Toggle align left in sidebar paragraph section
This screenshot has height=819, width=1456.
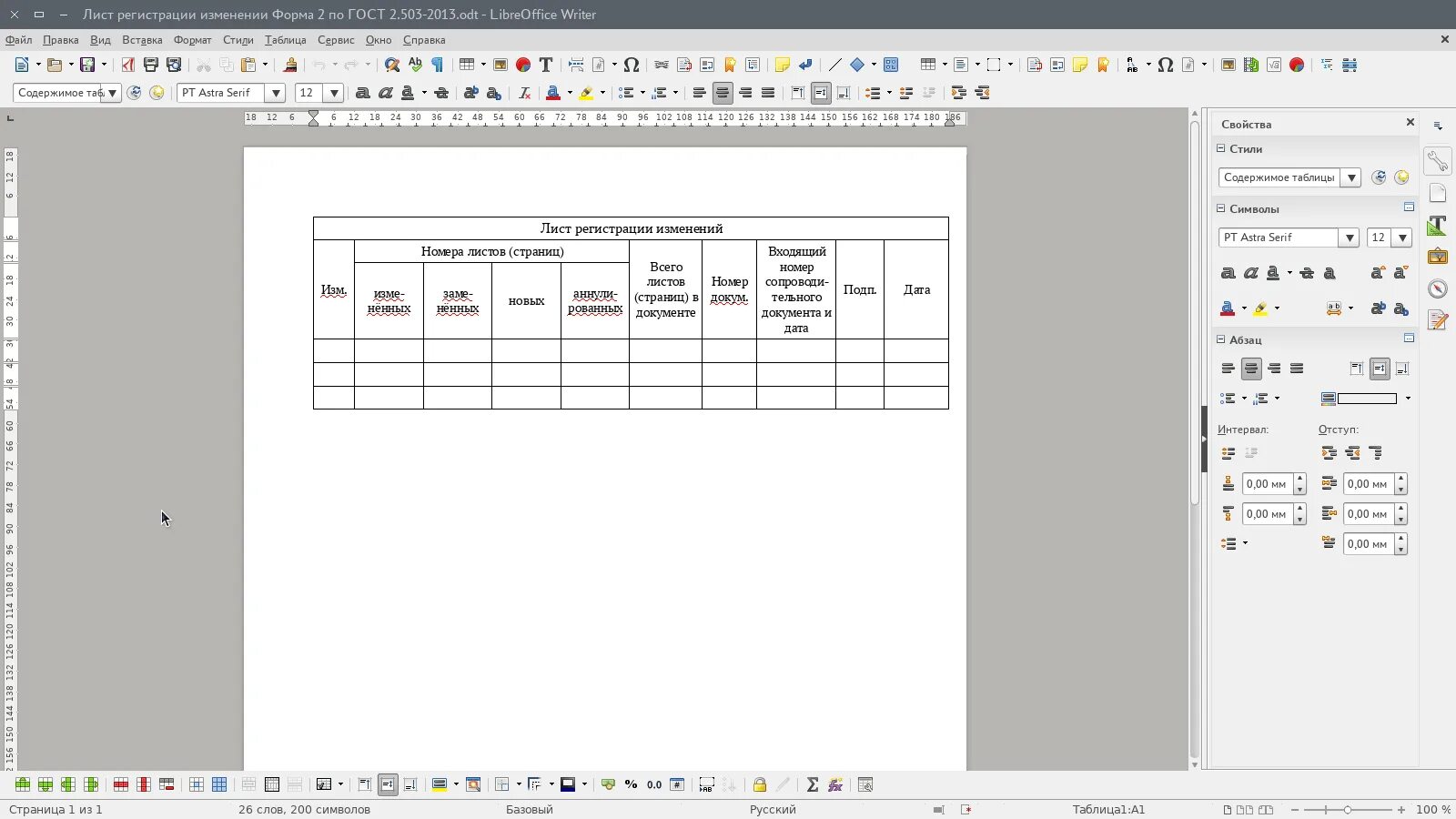(1228, 369)
